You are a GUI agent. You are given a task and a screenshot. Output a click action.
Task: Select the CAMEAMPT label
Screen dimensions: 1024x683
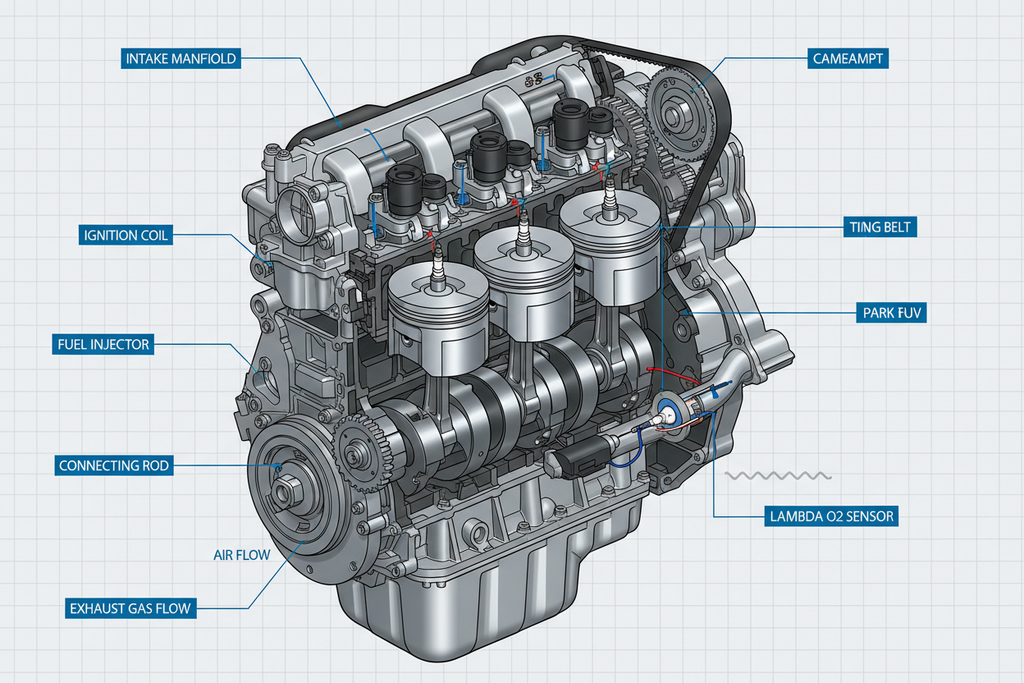[x=848, y=58]
